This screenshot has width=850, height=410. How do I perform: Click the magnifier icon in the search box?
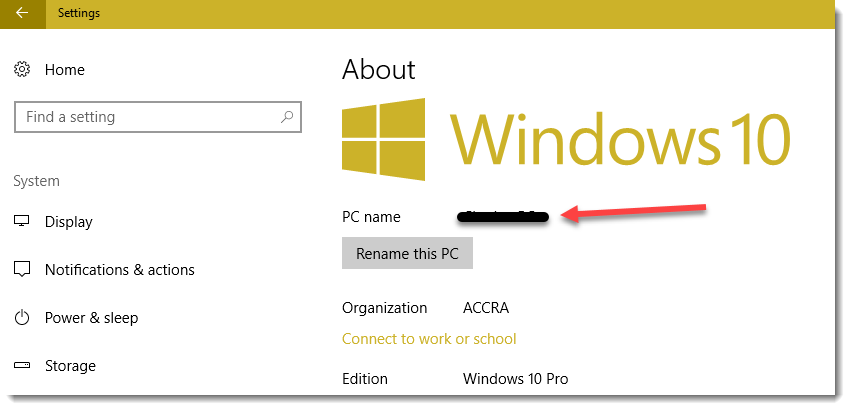pyautogui.click(x=287, y=117)
